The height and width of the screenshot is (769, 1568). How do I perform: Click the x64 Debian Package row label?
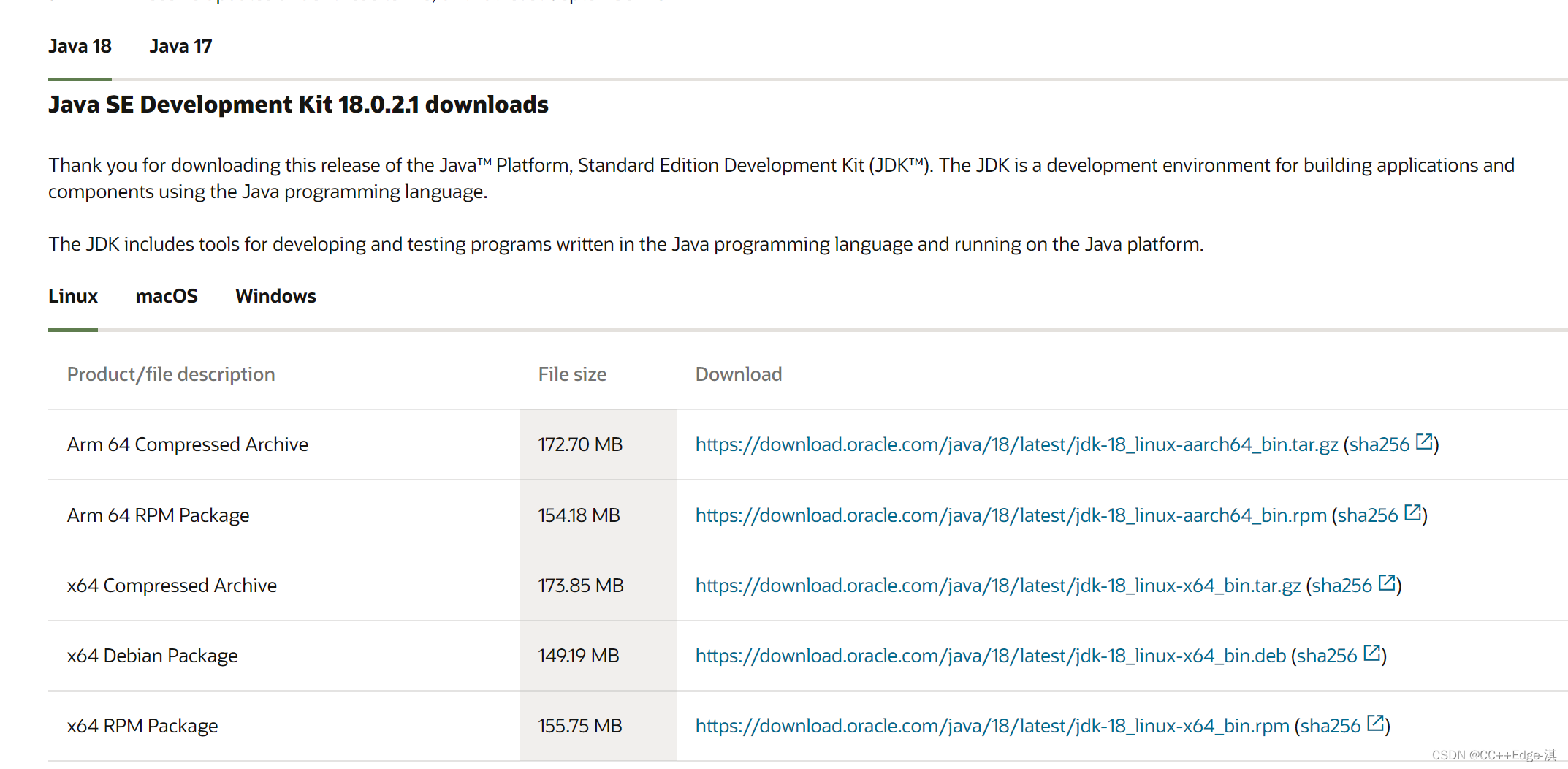tap(153, 656)
